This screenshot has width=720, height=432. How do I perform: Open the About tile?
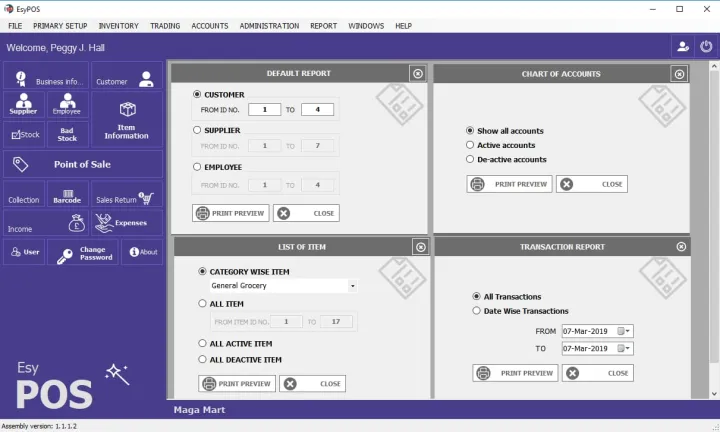pos(142,252)
